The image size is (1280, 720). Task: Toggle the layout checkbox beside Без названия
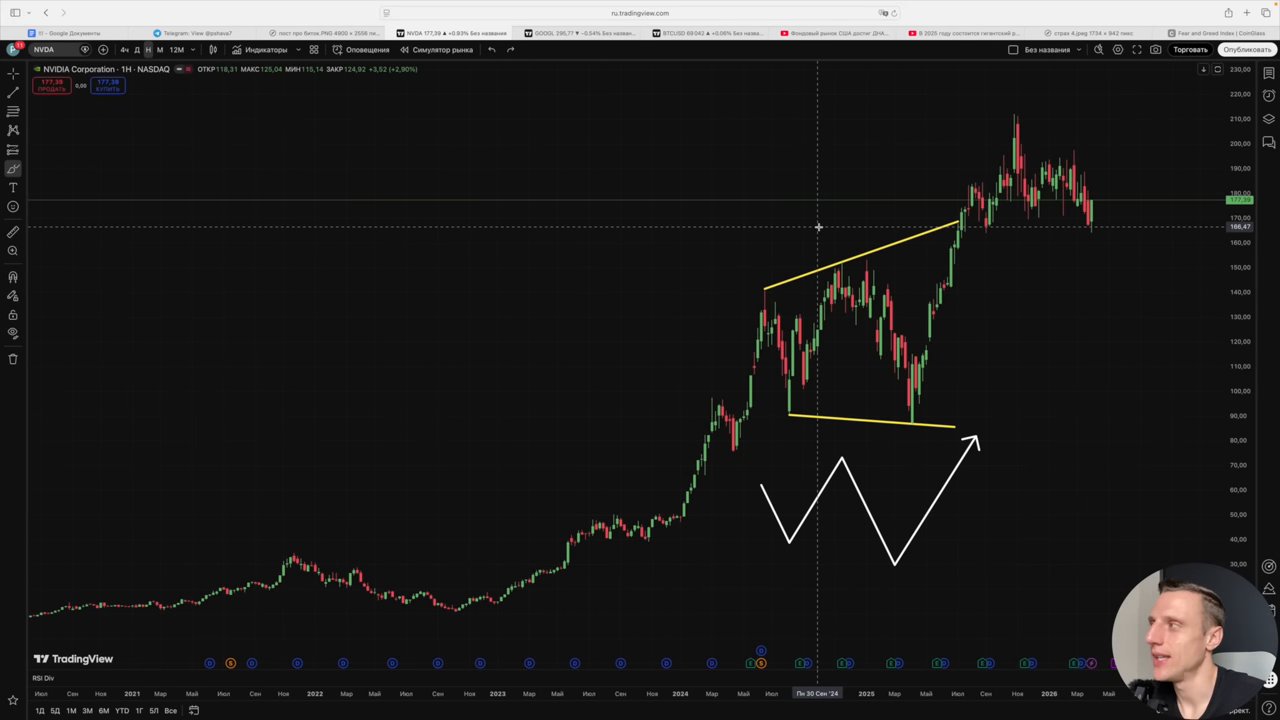tap(1013, 50)
